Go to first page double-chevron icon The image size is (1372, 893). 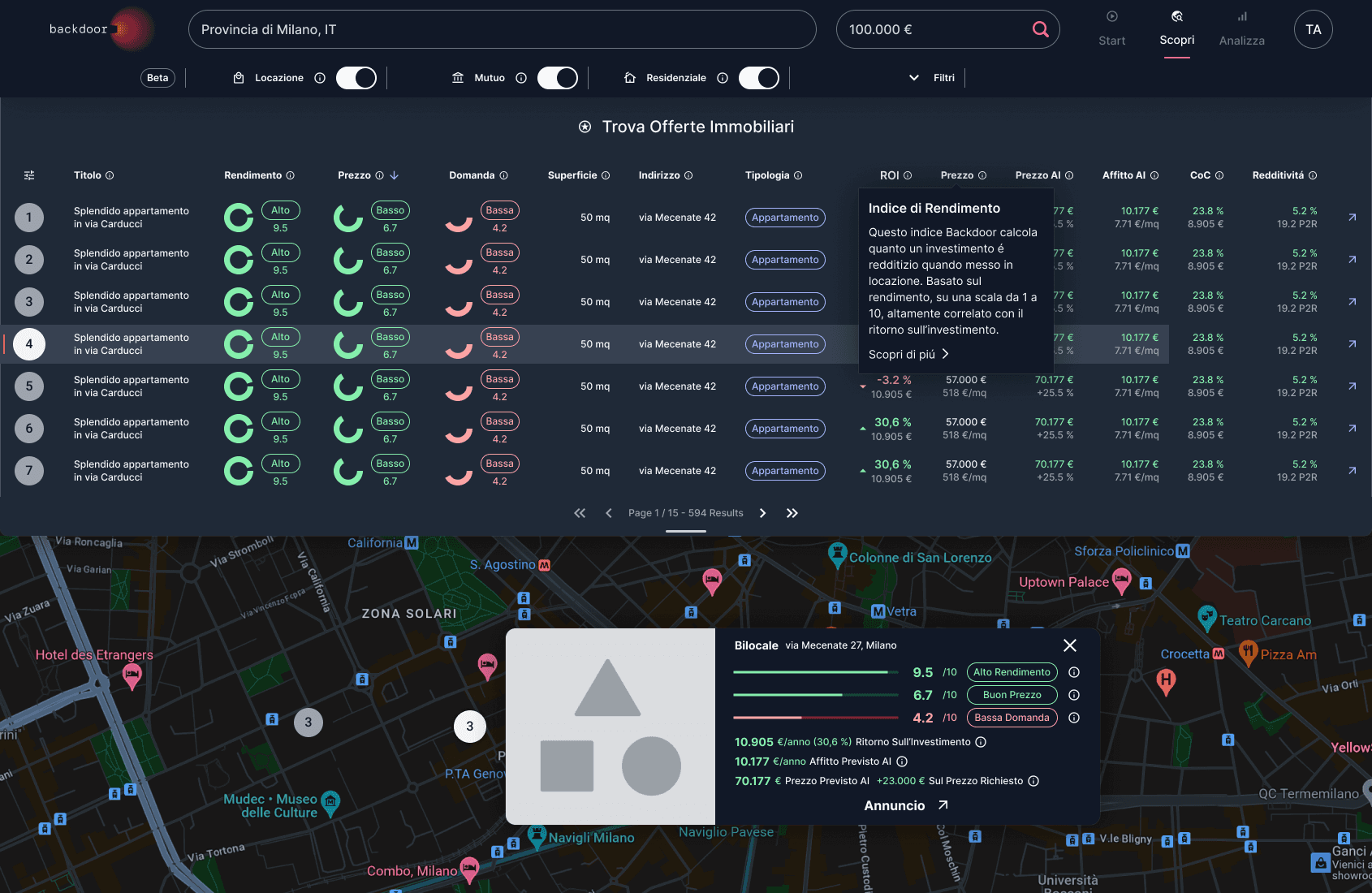tap(580, 513)
